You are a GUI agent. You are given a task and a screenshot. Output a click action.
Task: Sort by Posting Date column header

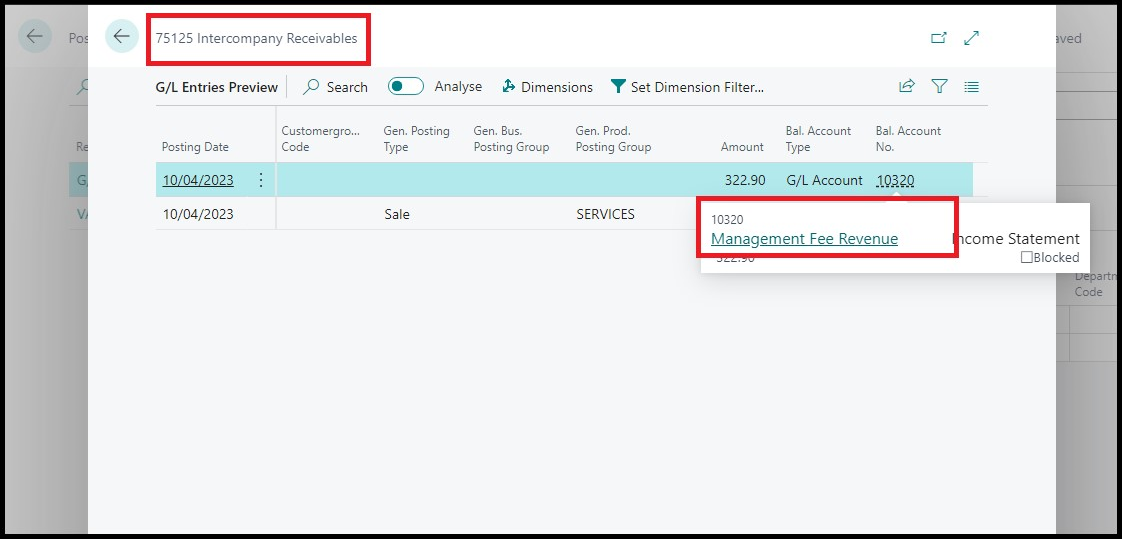pyautogui.click(x=195, y=147)
